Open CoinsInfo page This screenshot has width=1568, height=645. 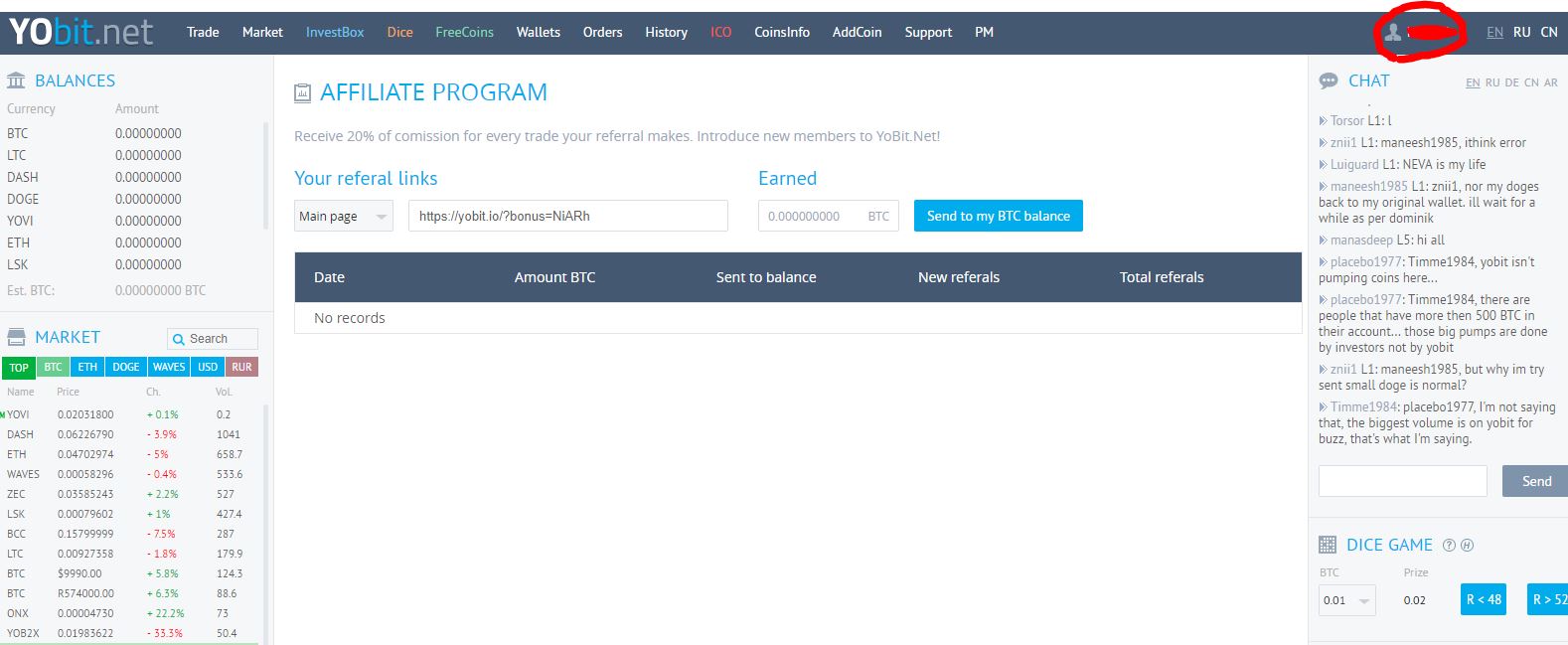tap(782, 32)
